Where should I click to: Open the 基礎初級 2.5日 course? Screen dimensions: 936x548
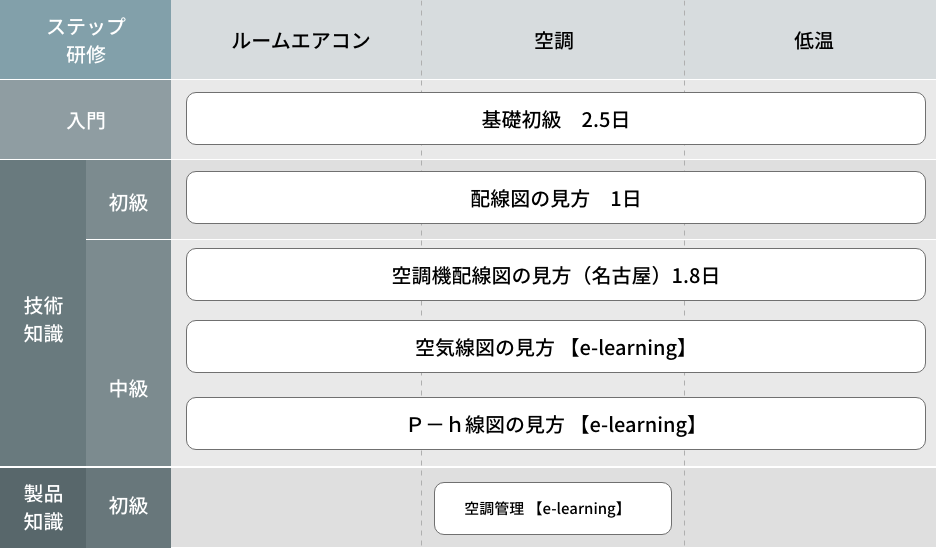(555, 119)
